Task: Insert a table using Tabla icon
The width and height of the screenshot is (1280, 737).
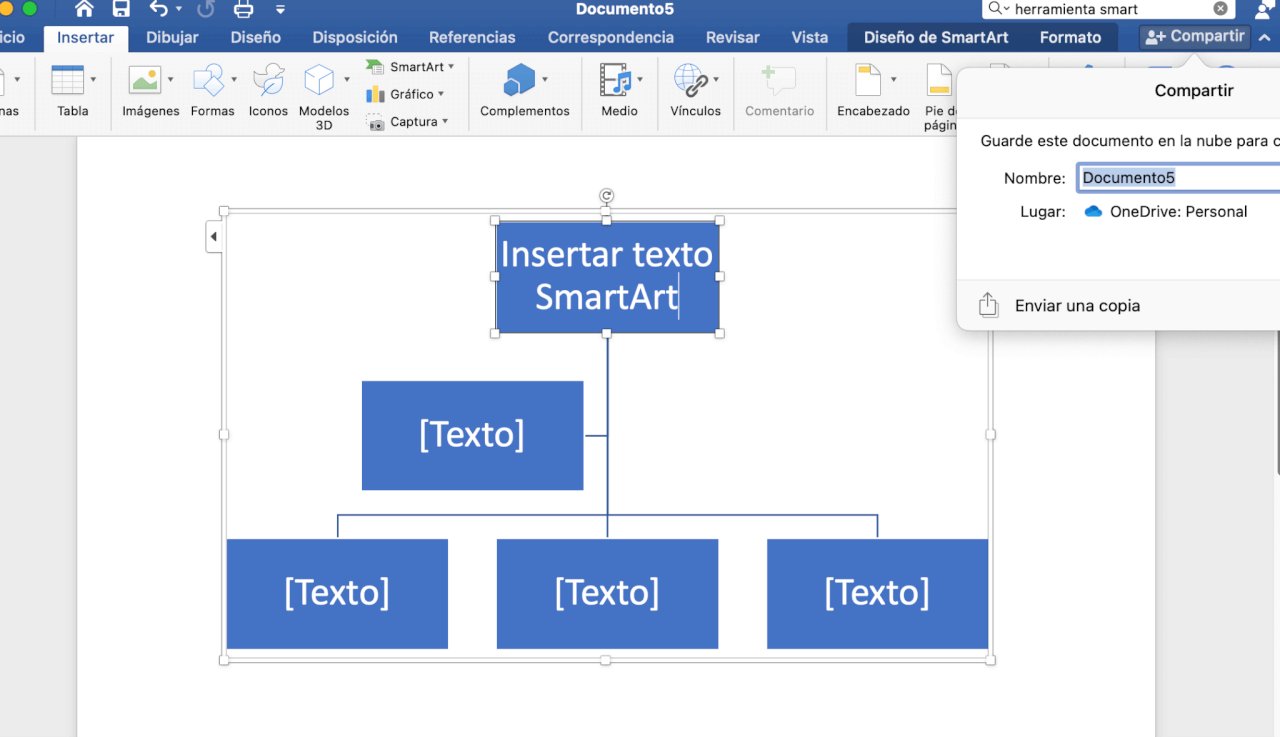Action: pos(68,80)
